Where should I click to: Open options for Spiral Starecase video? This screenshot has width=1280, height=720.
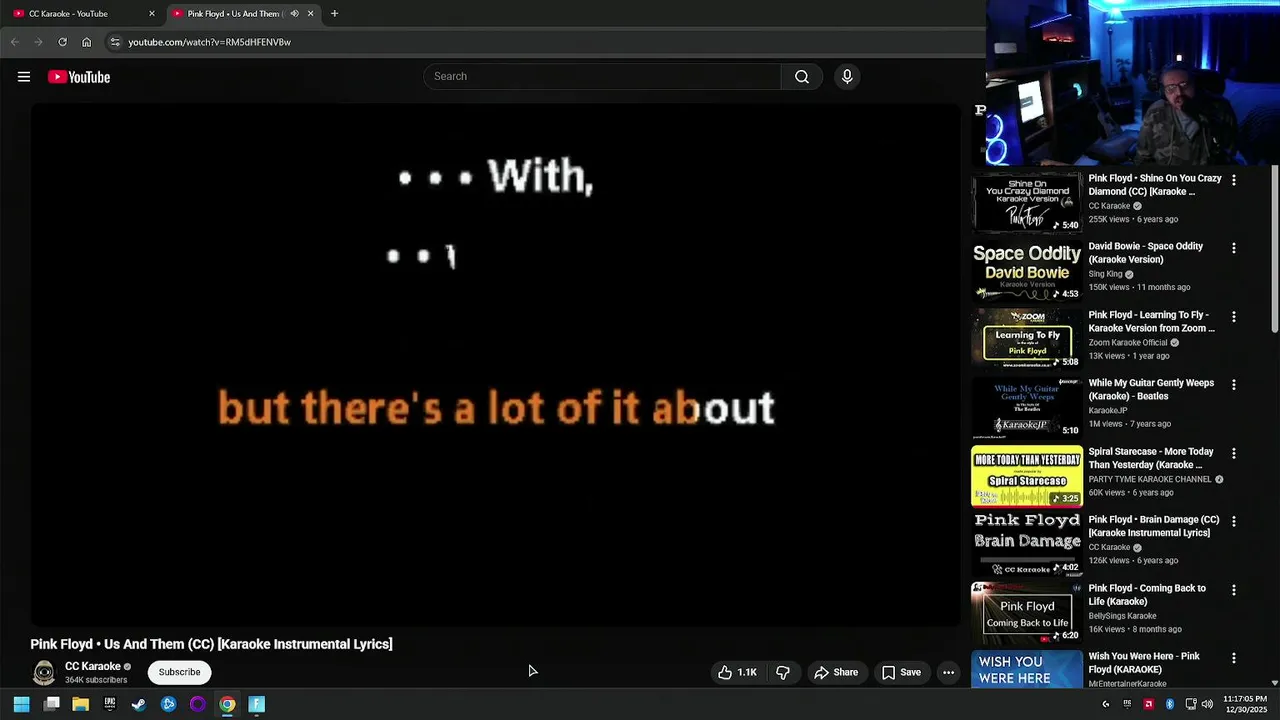pyautogui.click(x=1234, y=453)
